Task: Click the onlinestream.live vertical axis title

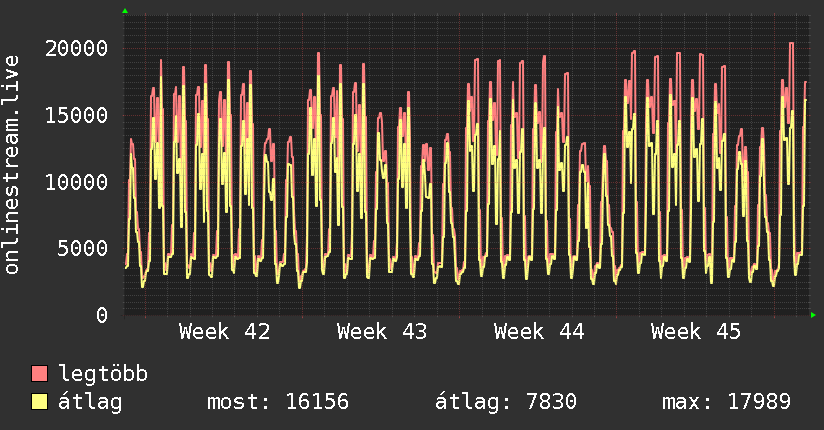Action: pyautogui.click(x=11, y=165)
